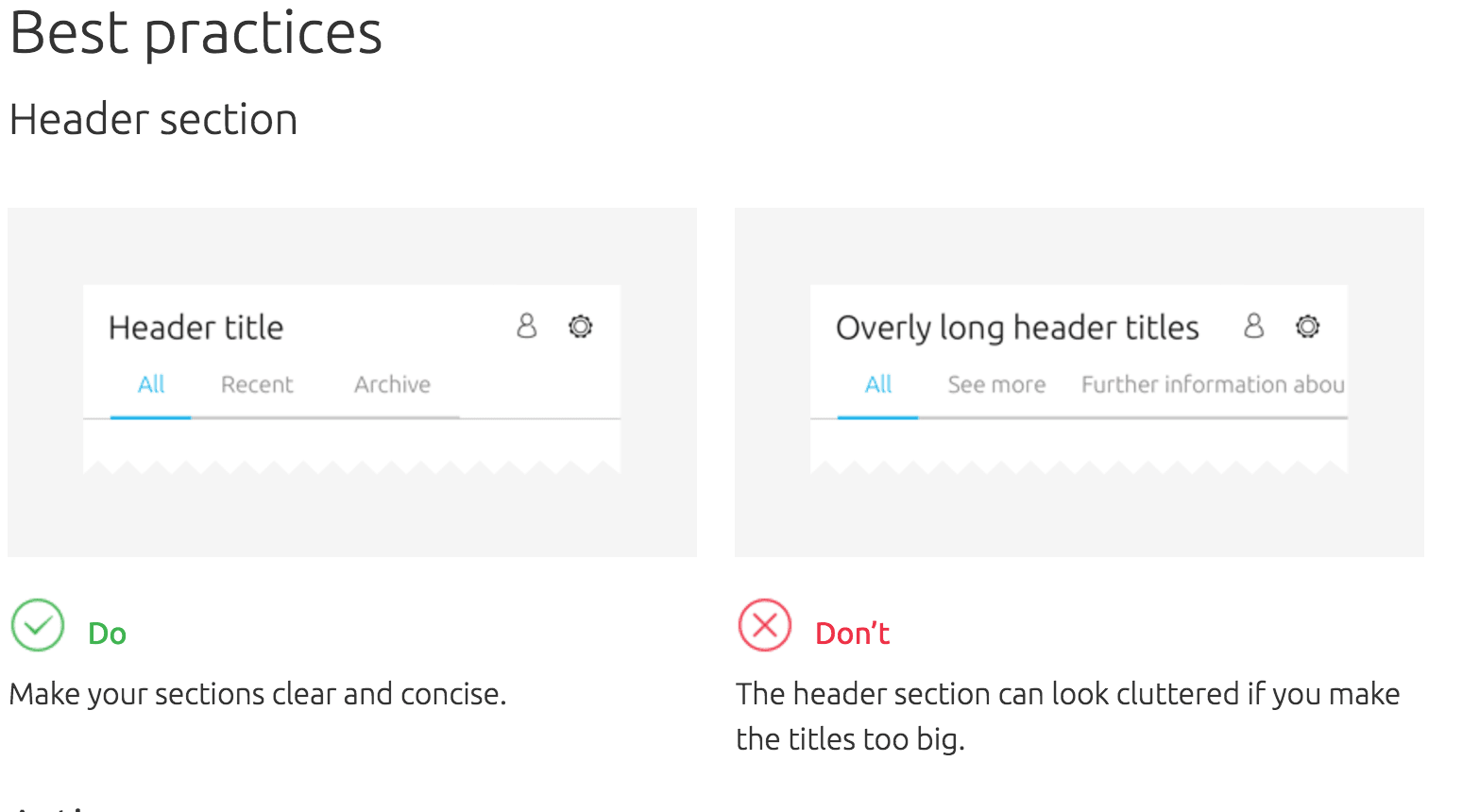1462x812 pixels.
Task: Click the Best practices heading
Action: click(x=195, y=33)
